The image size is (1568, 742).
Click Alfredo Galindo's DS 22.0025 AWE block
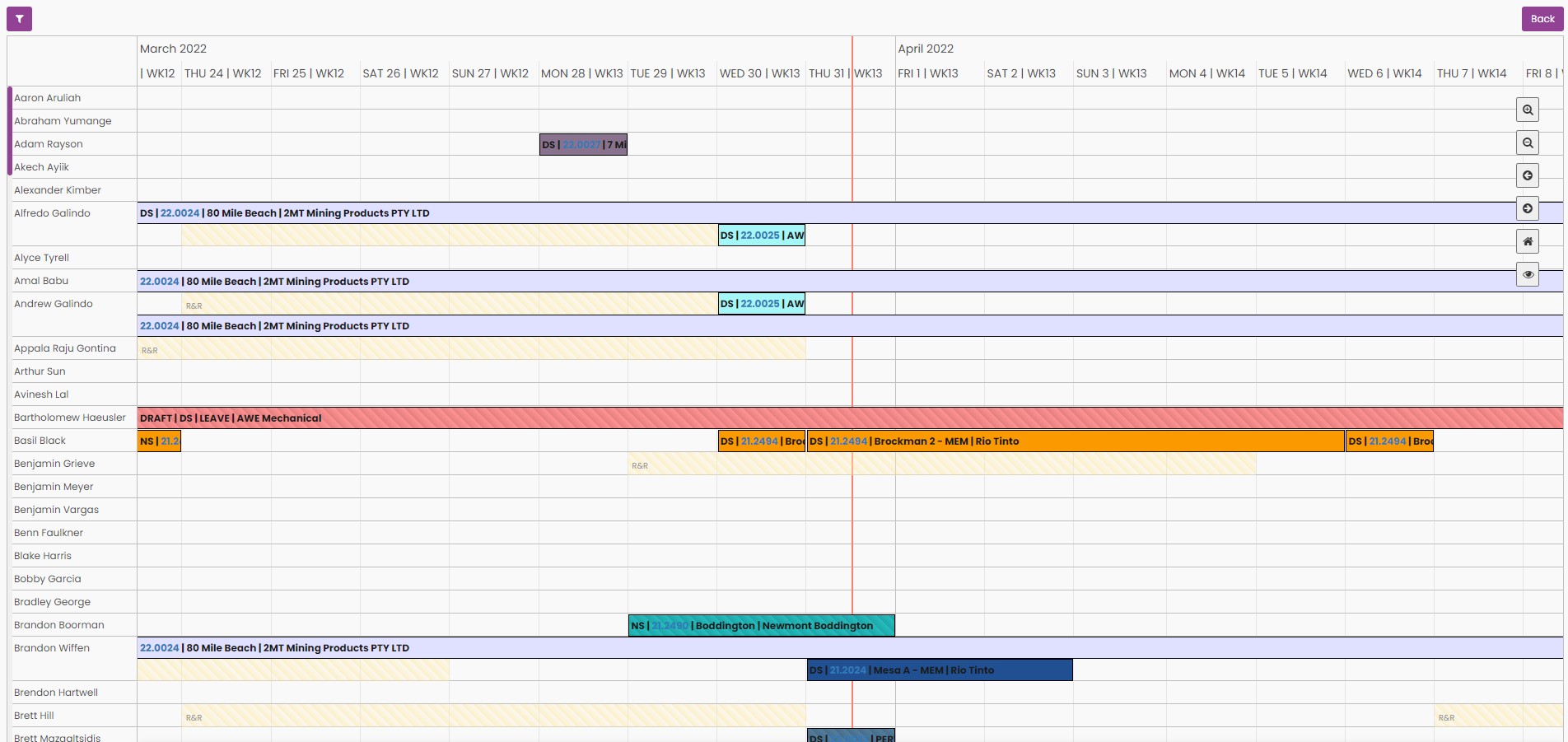tap(762, 236)
